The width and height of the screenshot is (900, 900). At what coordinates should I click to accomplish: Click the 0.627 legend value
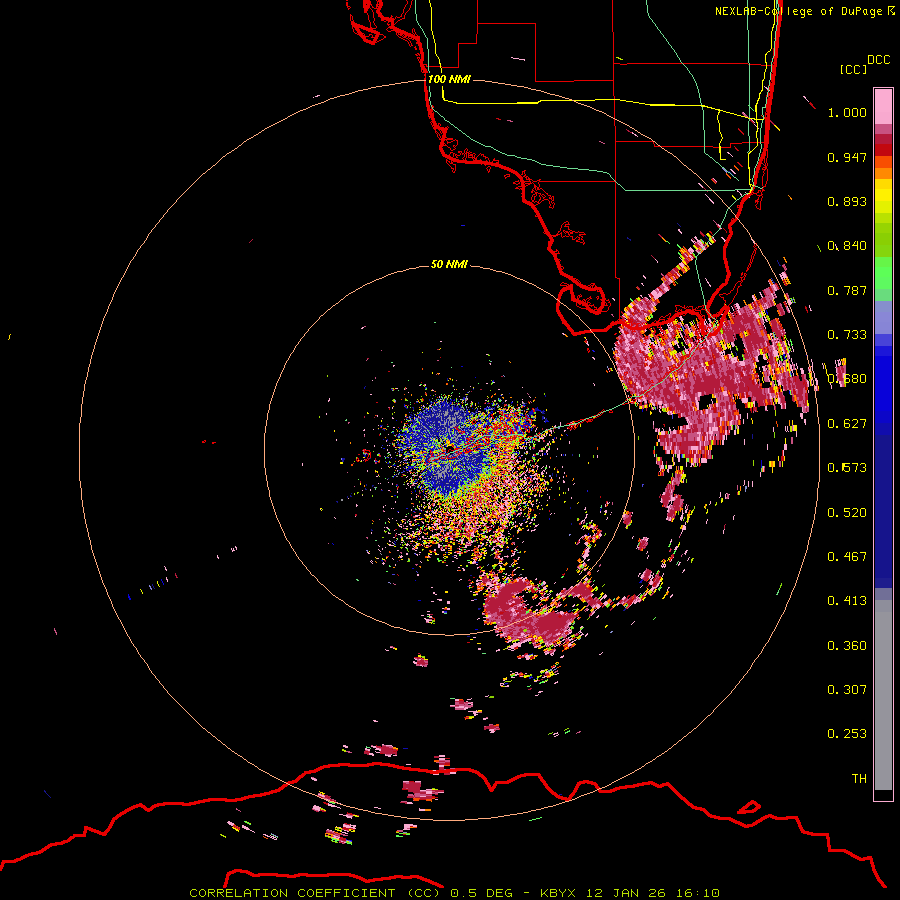tap(847, 424)
